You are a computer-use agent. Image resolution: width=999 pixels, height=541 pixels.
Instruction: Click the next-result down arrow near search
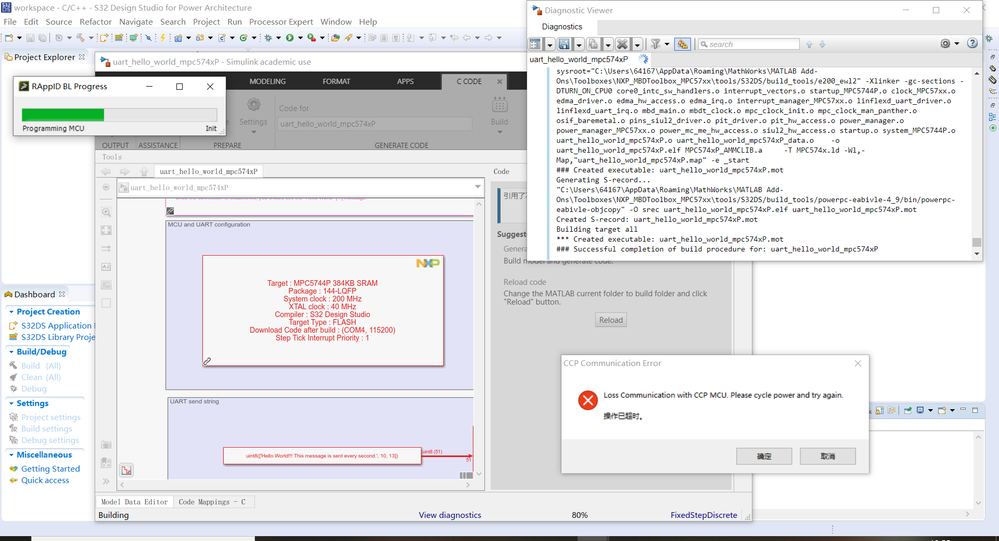(823, 44)
